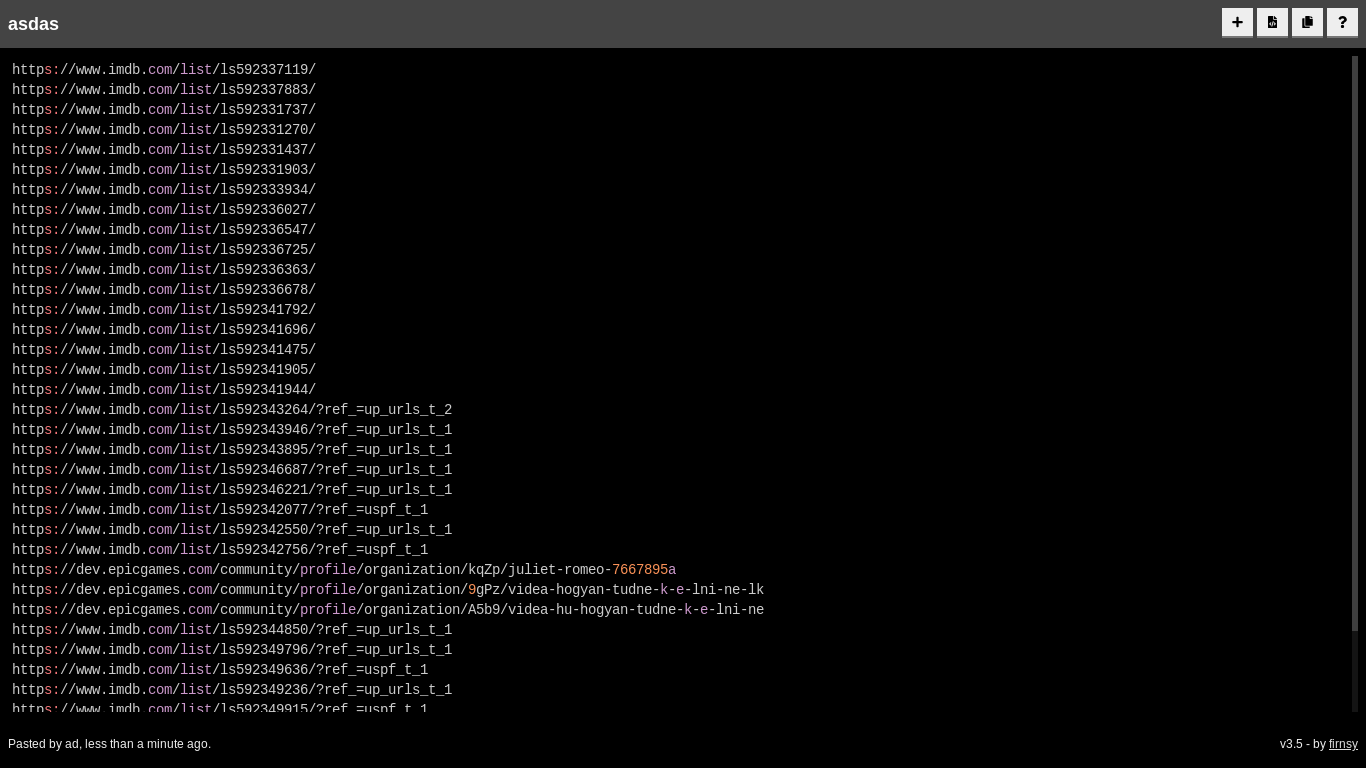This screenshot has width=1366, height=768.
Task: Click the paste title asdas
Action: tap(33, 24)
